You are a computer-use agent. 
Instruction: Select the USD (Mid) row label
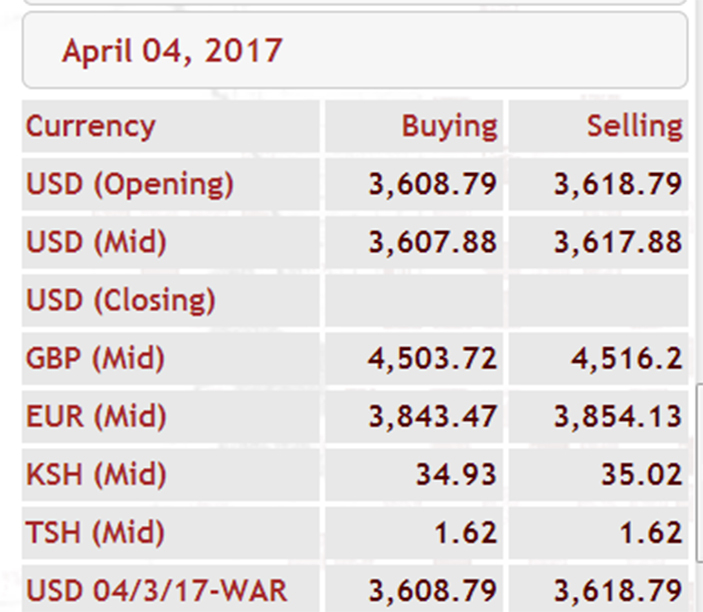96,243
